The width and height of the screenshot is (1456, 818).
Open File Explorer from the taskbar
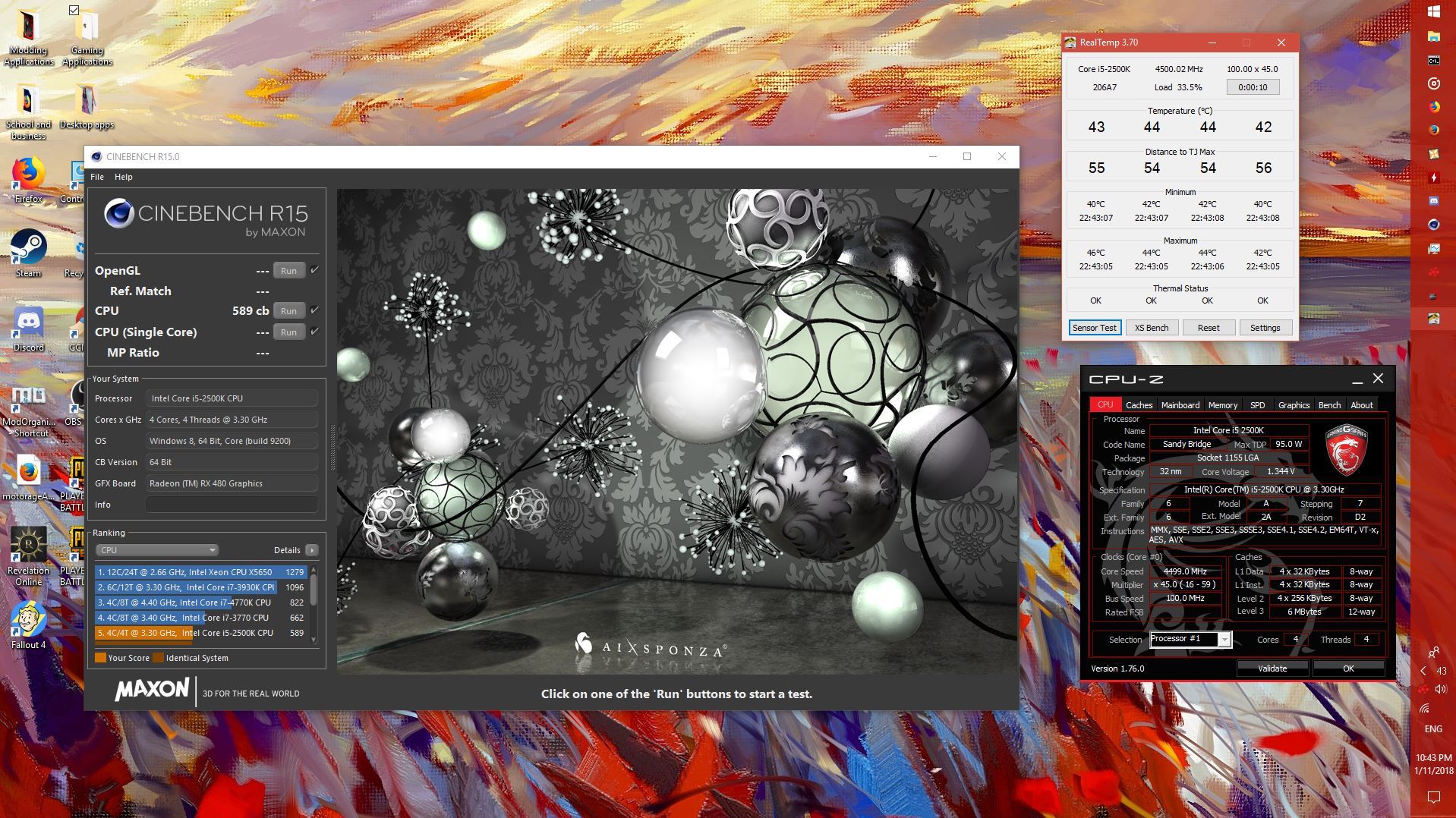(x=1433, y=36)
